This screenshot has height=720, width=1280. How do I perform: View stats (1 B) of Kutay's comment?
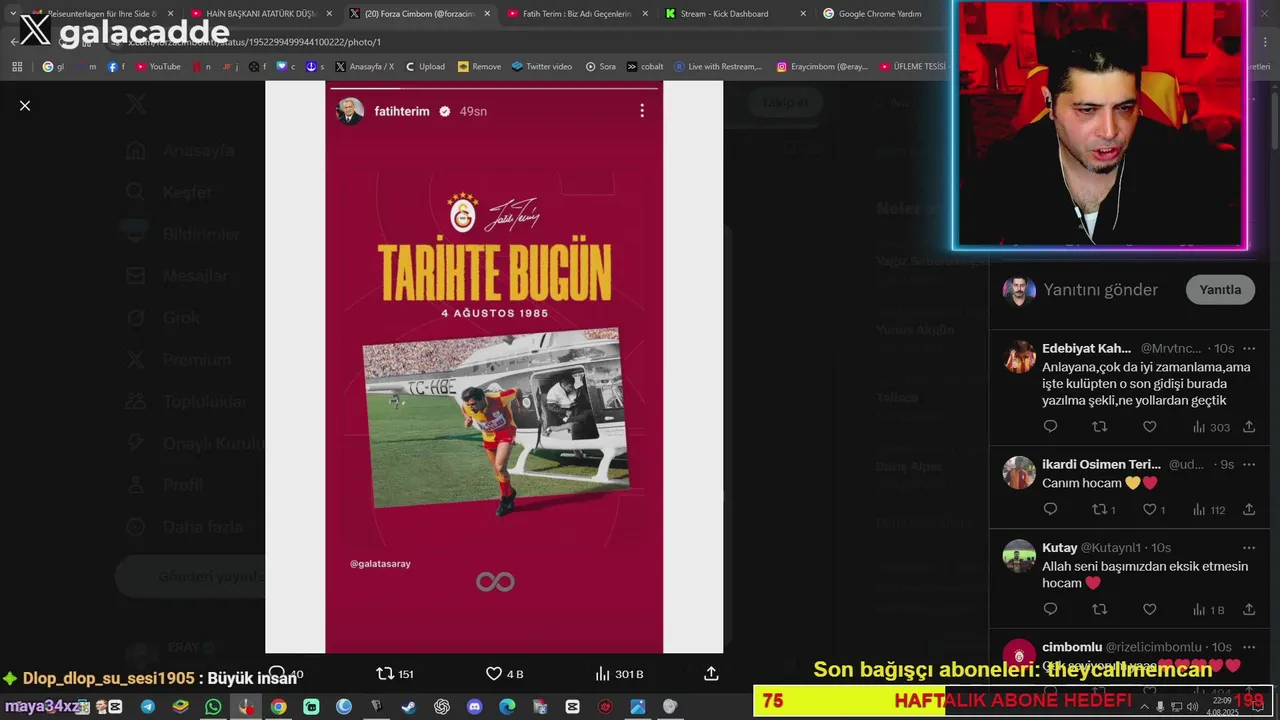tap(1209, 609)
